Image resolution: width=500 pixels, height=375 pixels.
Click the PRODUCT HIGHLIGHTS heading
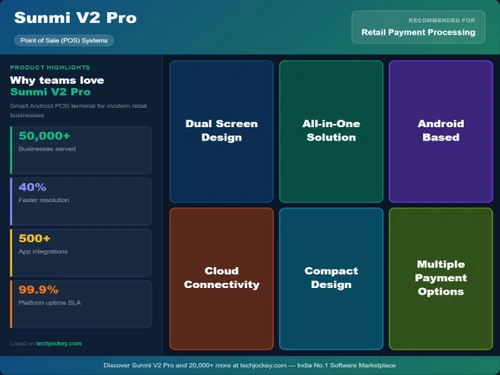click(50, 68)
